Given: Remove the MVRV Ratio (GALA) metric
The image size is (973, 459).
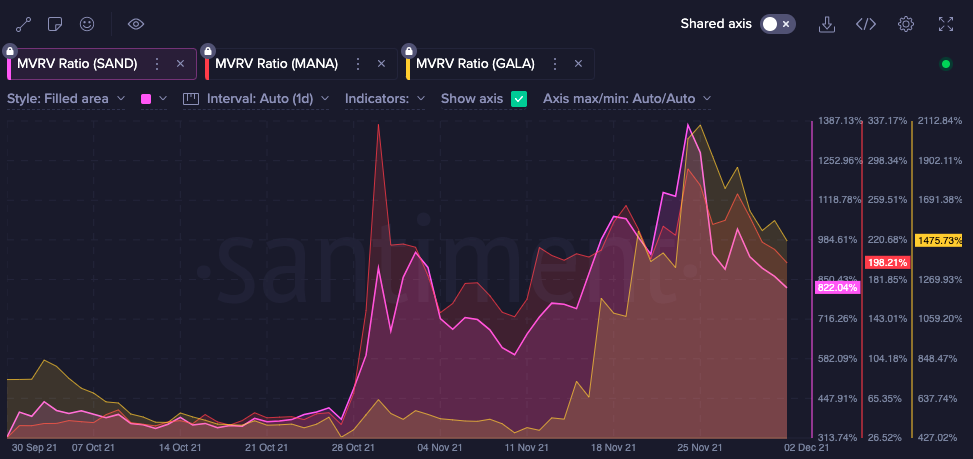Looking at the screenshot, I should [x=578, y=63].
